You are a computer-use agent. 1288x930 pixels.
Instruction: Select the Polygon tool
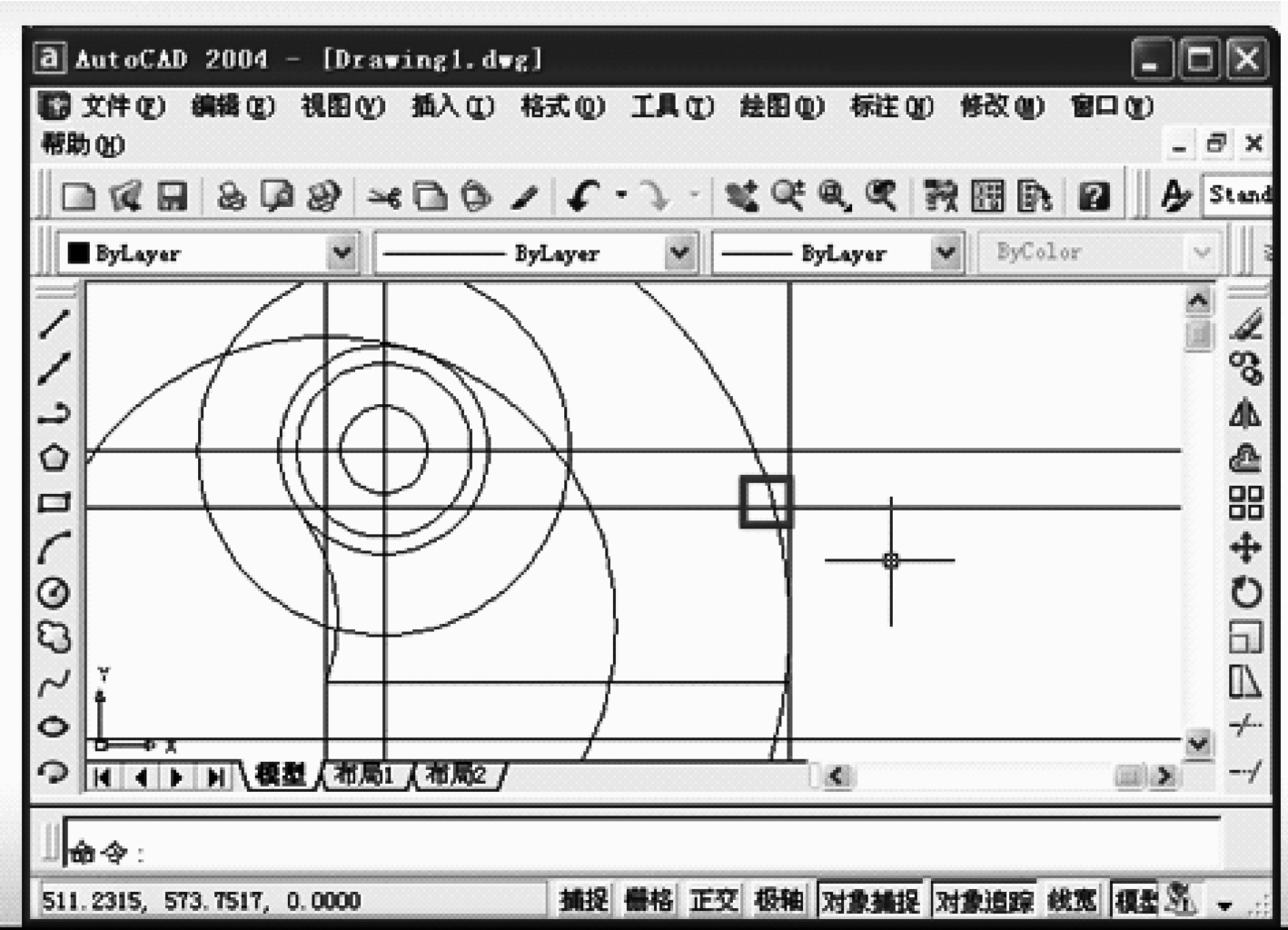click(54, 457)
